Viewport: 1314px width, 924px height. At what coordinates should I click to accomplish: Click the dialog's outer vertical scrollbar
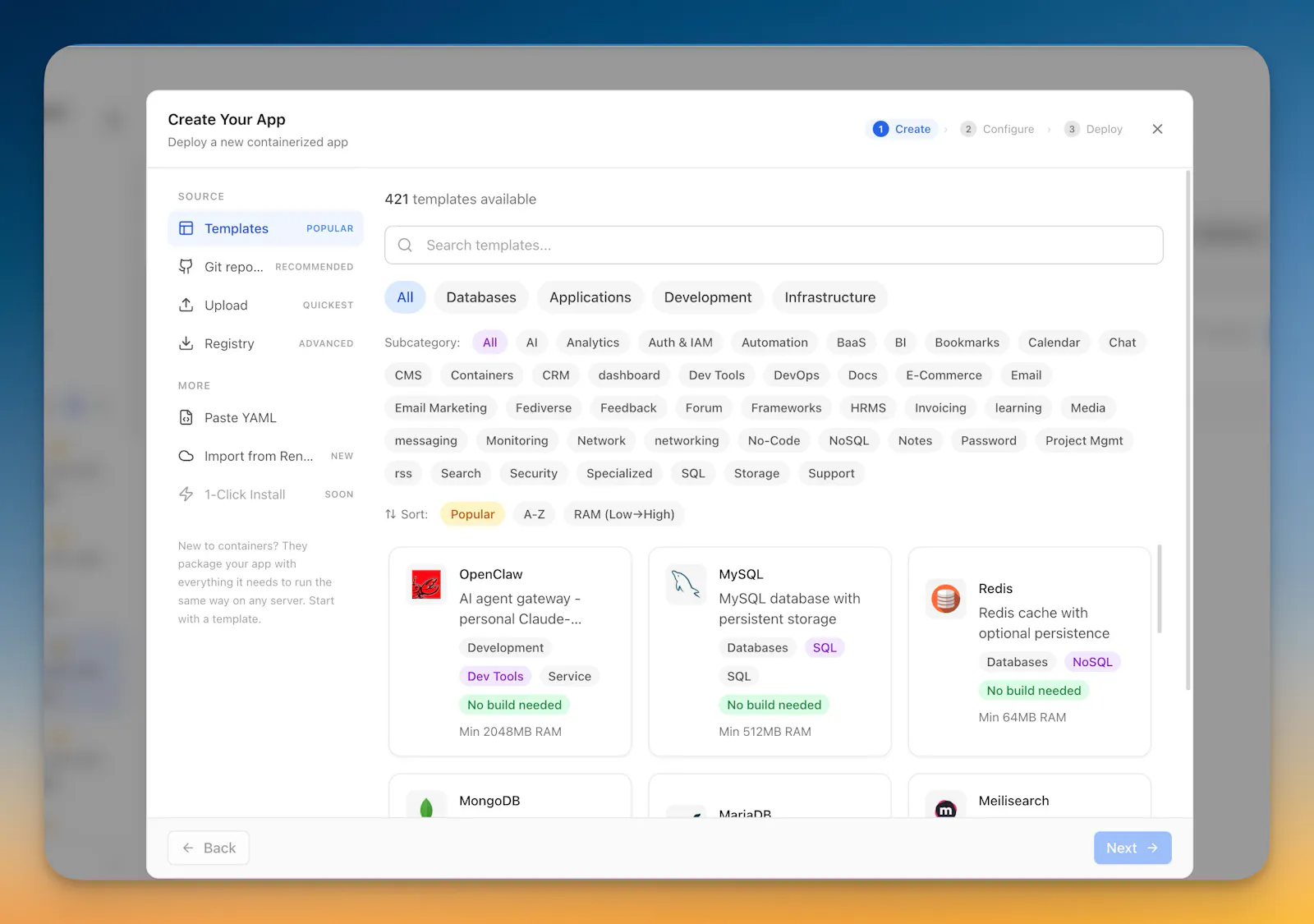pos(1188,430)
